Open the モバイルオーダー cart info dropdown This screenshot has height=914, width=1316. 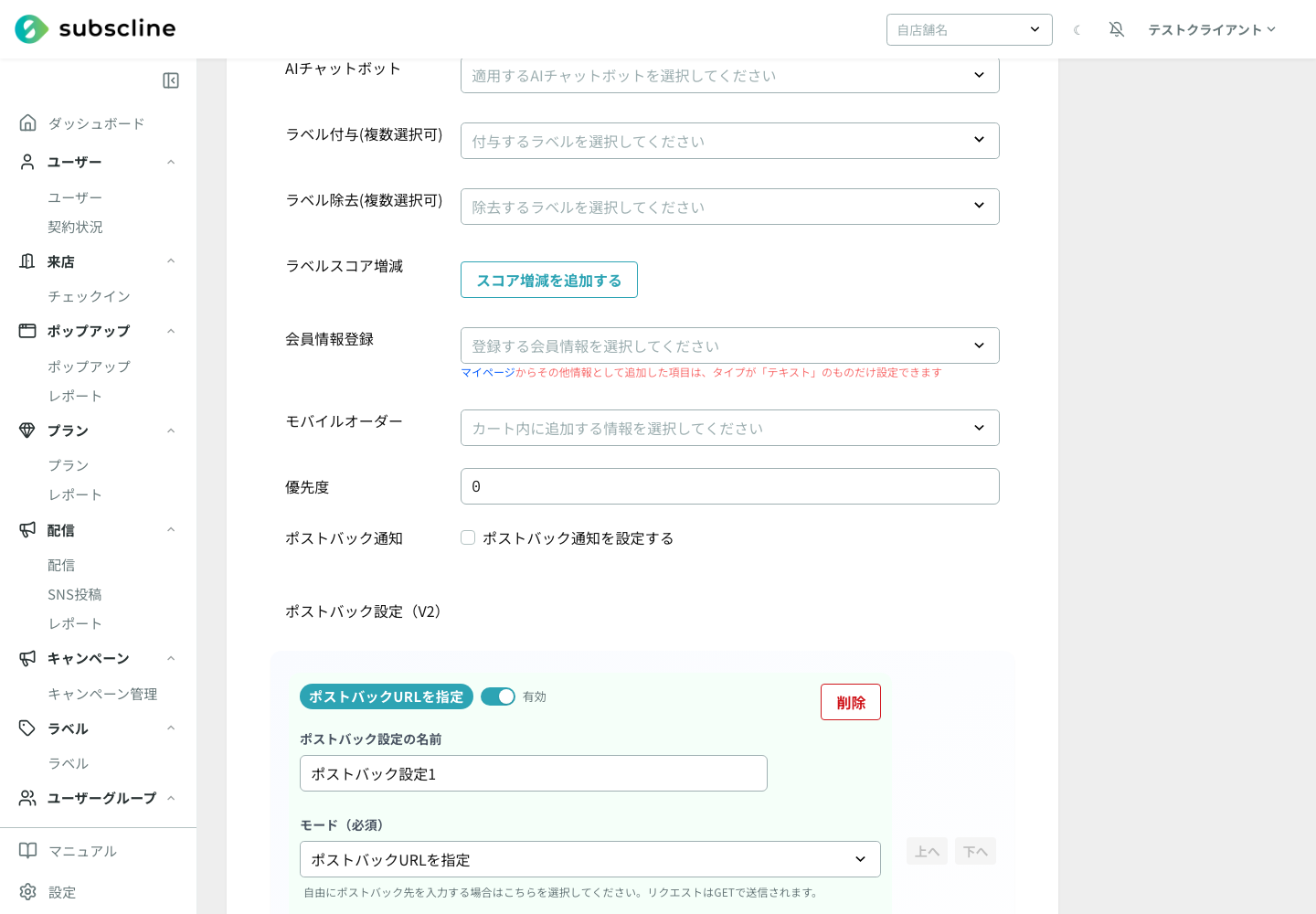[730, 428]
